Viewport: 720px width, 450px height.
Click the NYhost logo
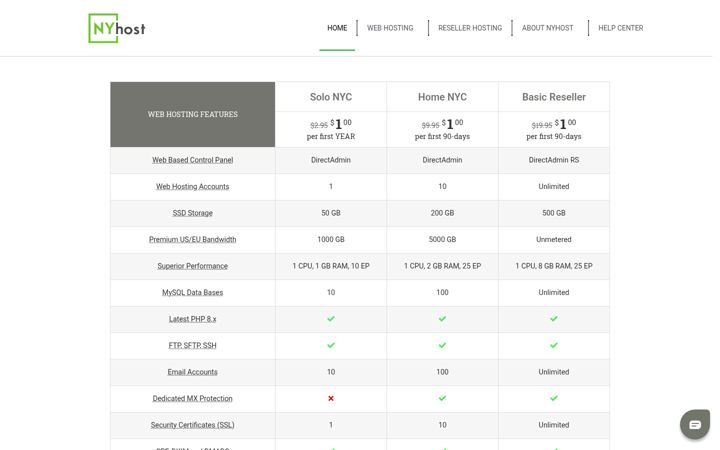[x=117, y=28]
